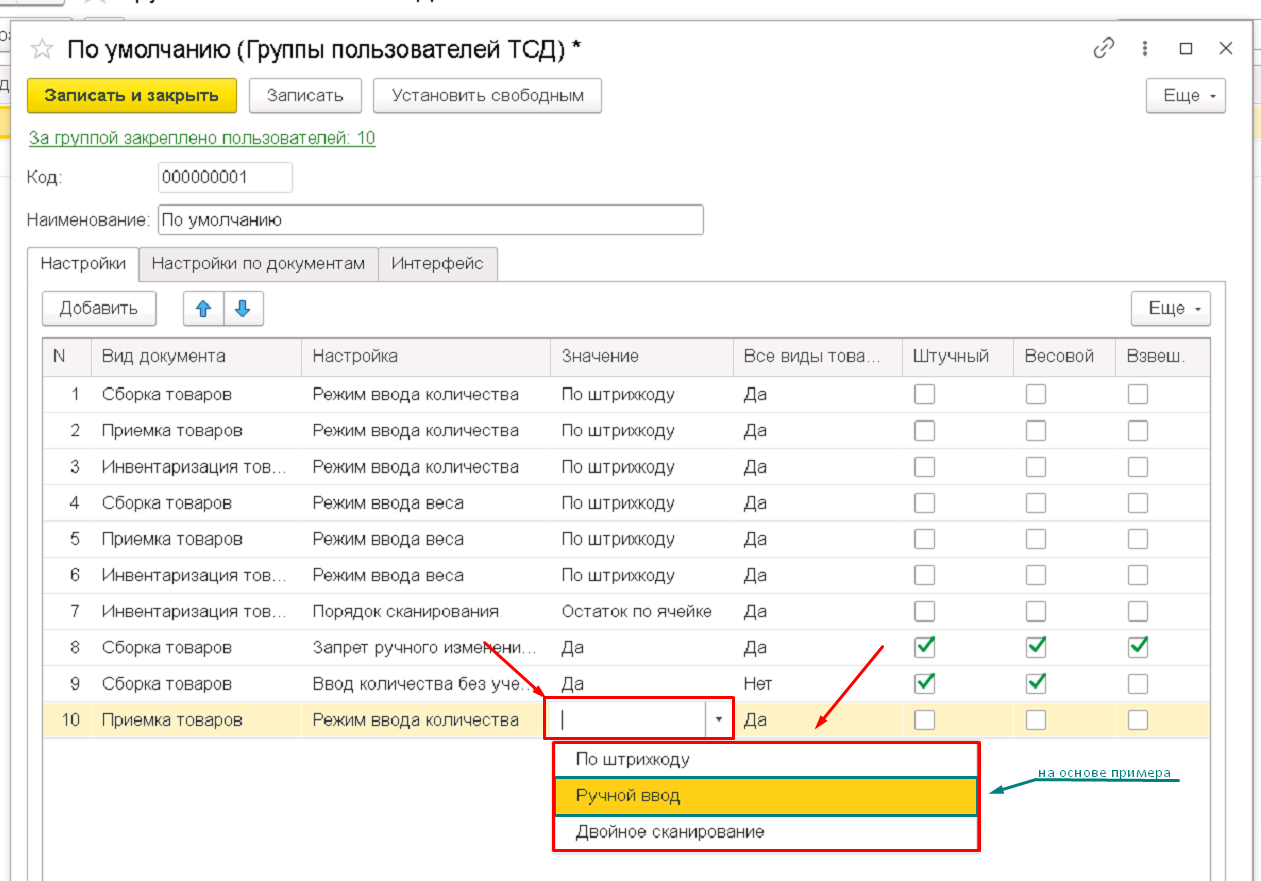This screenshot has height=881, width=1261.
Task: Click the favorites star icon
Action: 41,49
